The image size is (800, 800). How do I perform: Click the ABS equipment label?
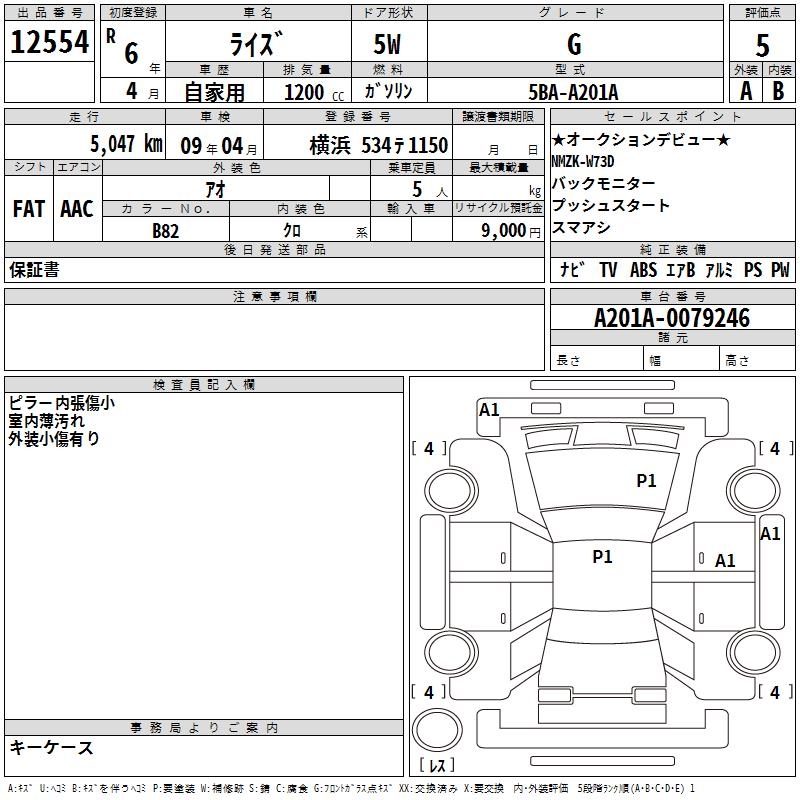pyautogui.click(x=643, y=269)
